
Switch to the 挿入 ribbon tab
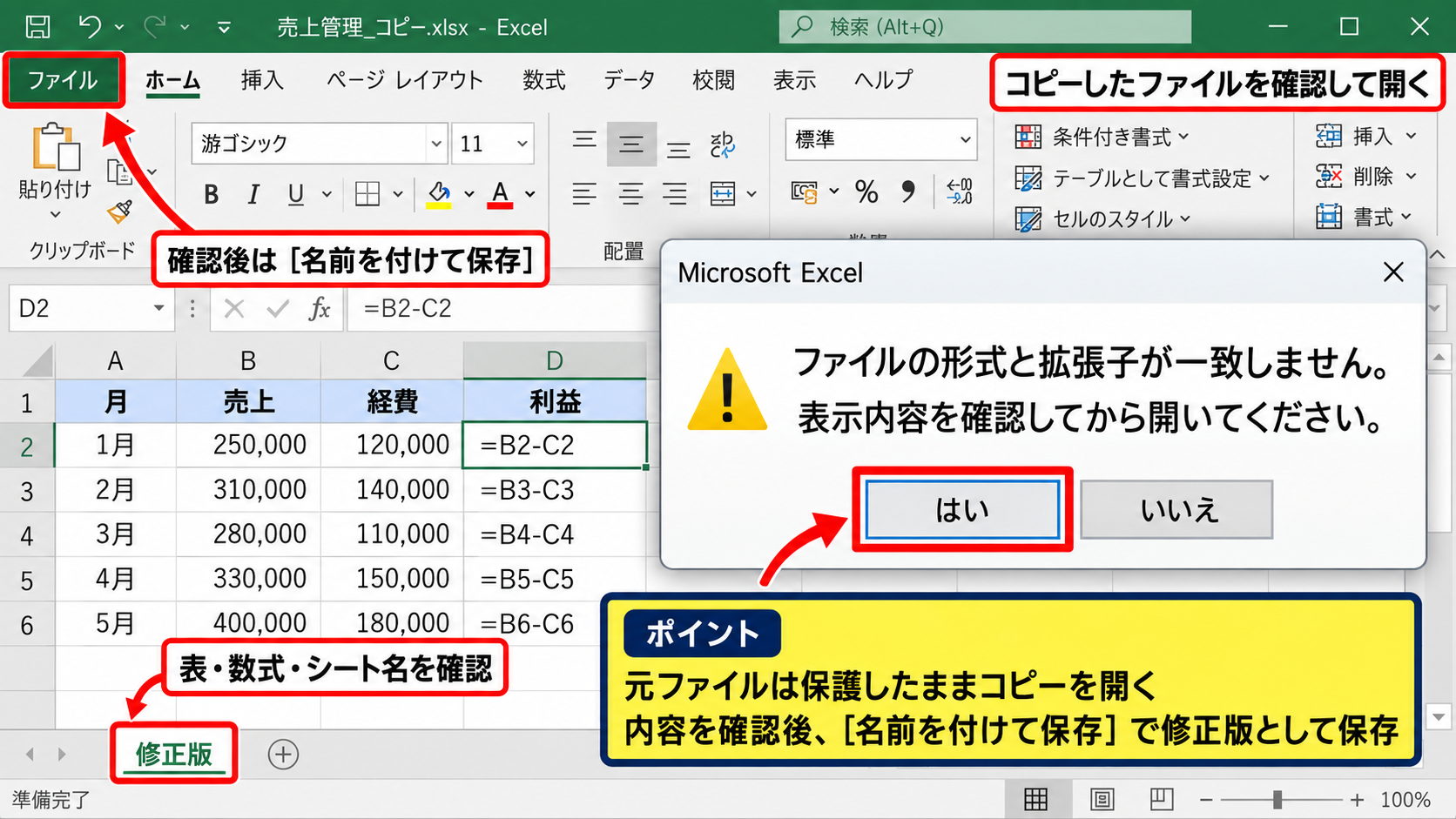pyautogui.click(x=262, y=80)
